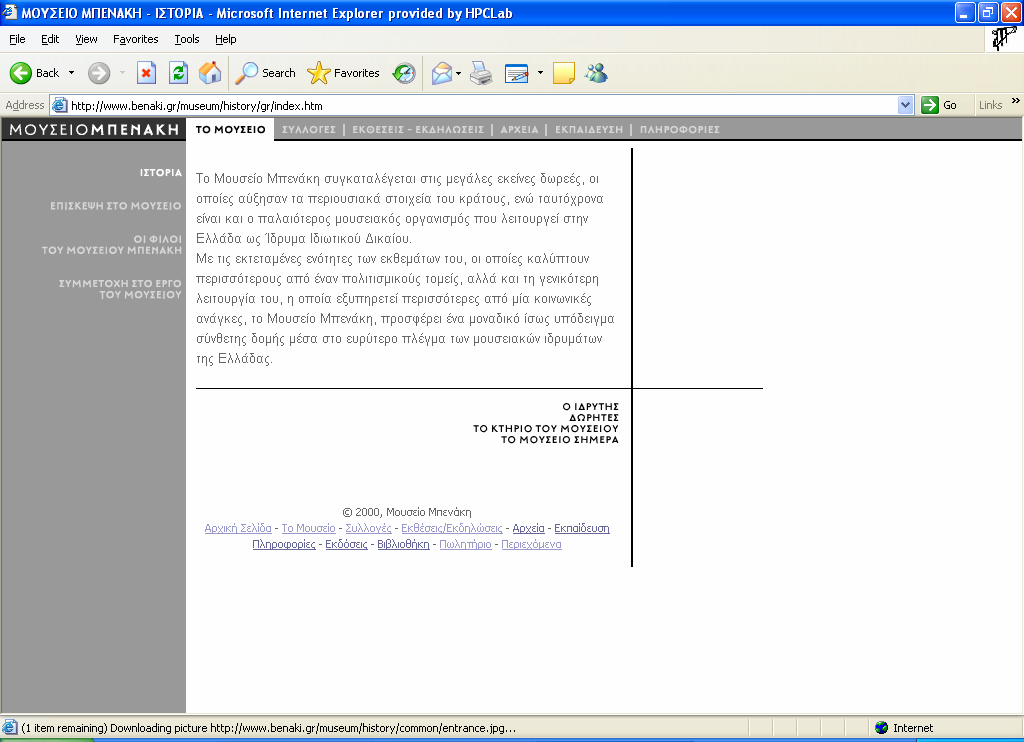This screenshot has width=1024, height=742.
Task: Click the yellow note Discuss icon
Action: [564, 73]
